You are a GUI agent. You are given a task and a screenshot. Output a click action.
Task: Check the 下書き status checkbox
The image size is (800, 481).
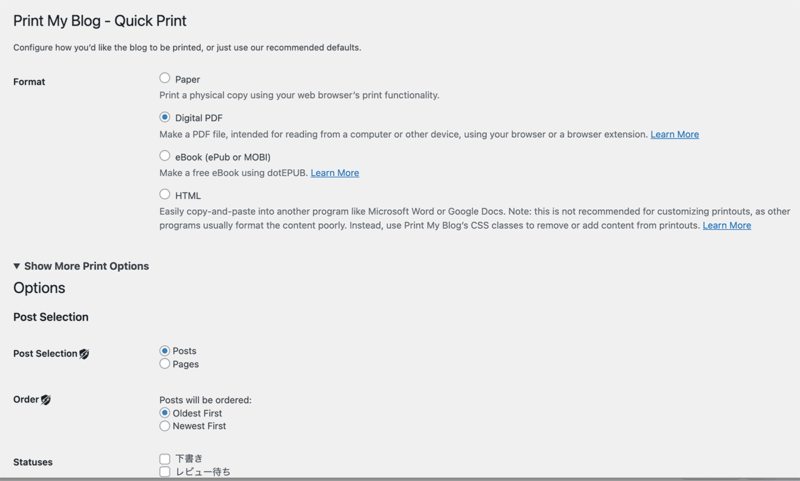(x=164, y=459)
